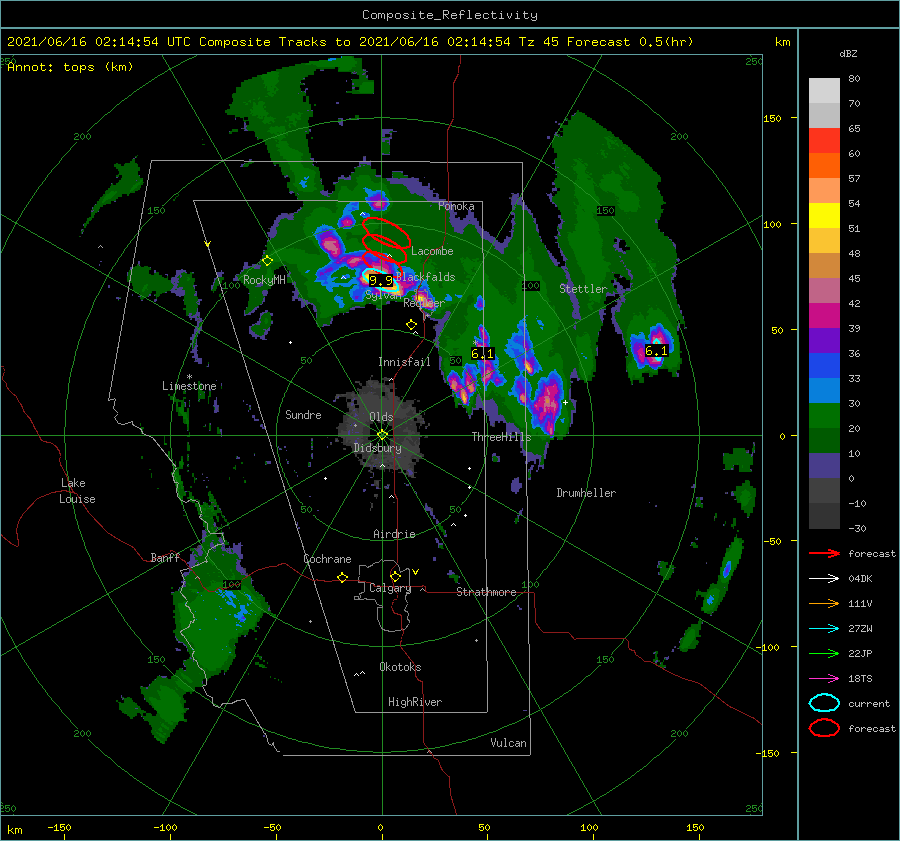Click the HighRiver label
The height and width of the screenshot is (841, 900).
pyautogui.click(x=415, y=702)
